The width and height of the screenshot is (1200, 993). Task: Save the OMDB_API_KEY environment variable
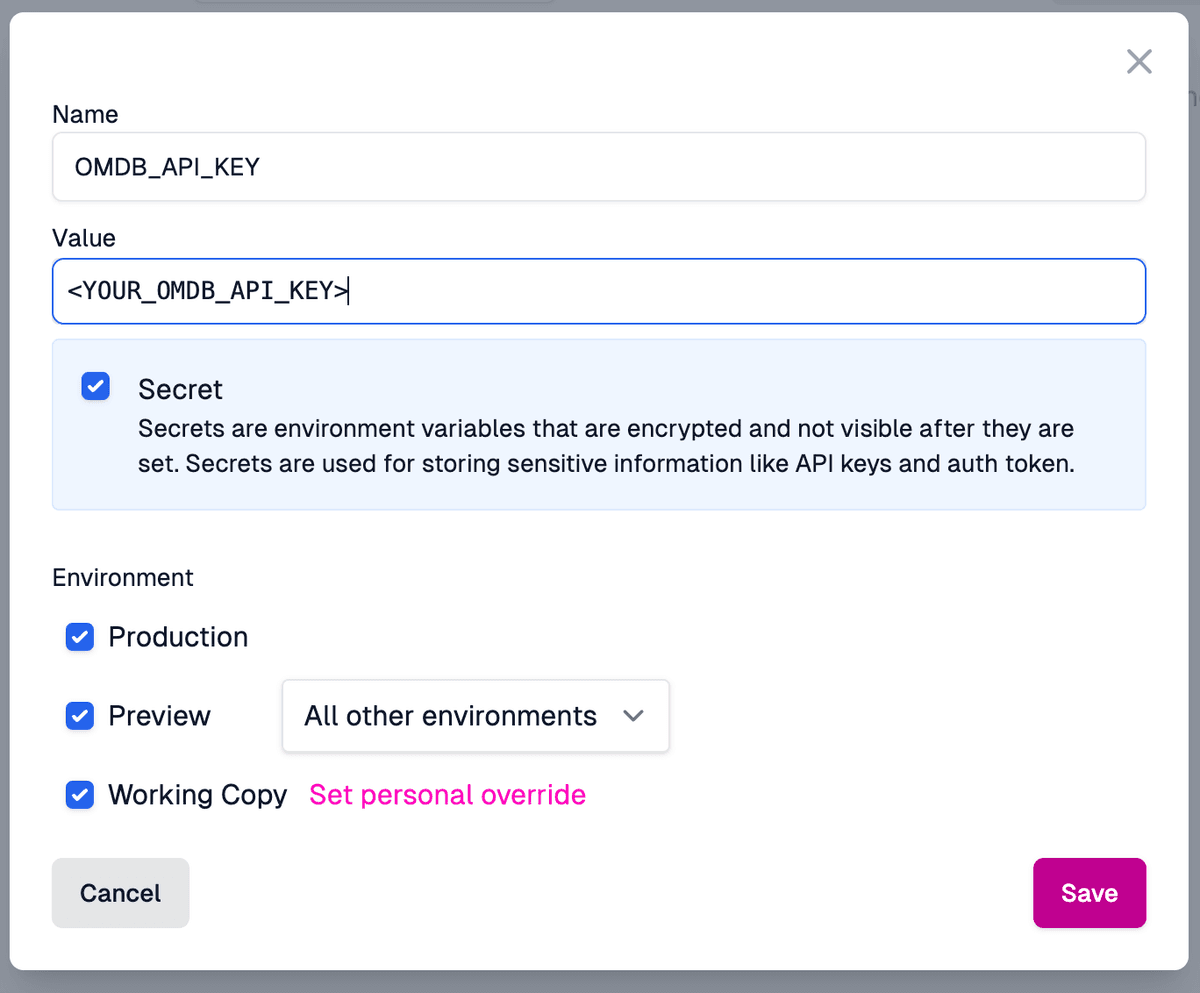(x=1089, y=893)
